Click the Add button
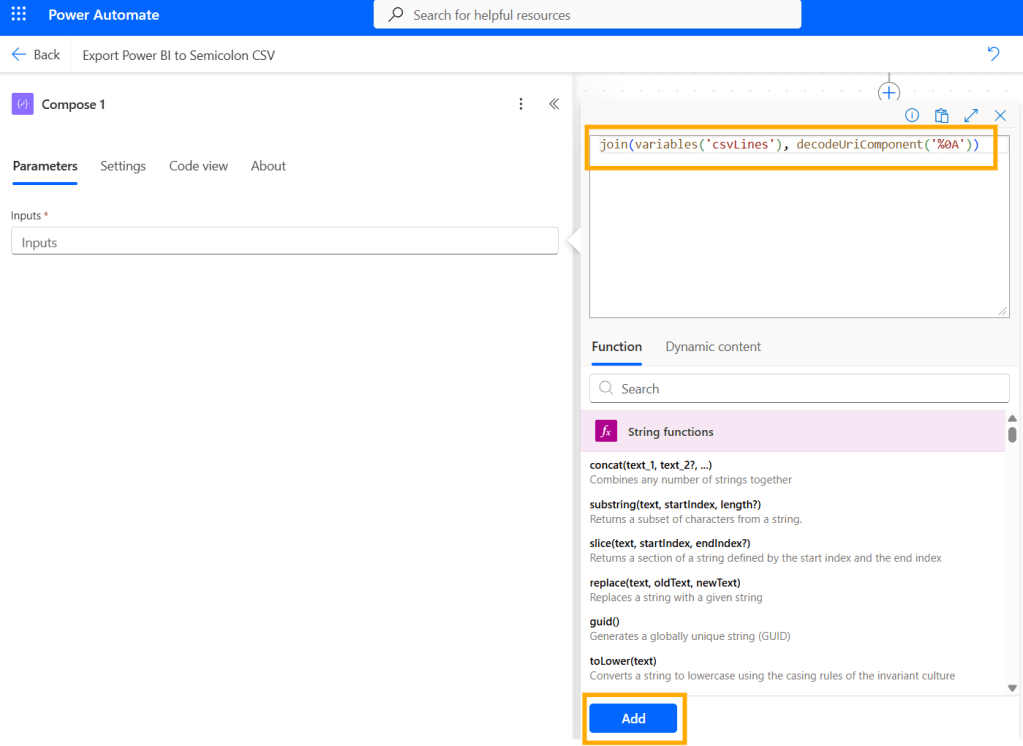This screenshot has height=746, width=1023. [x=633, y=718]
